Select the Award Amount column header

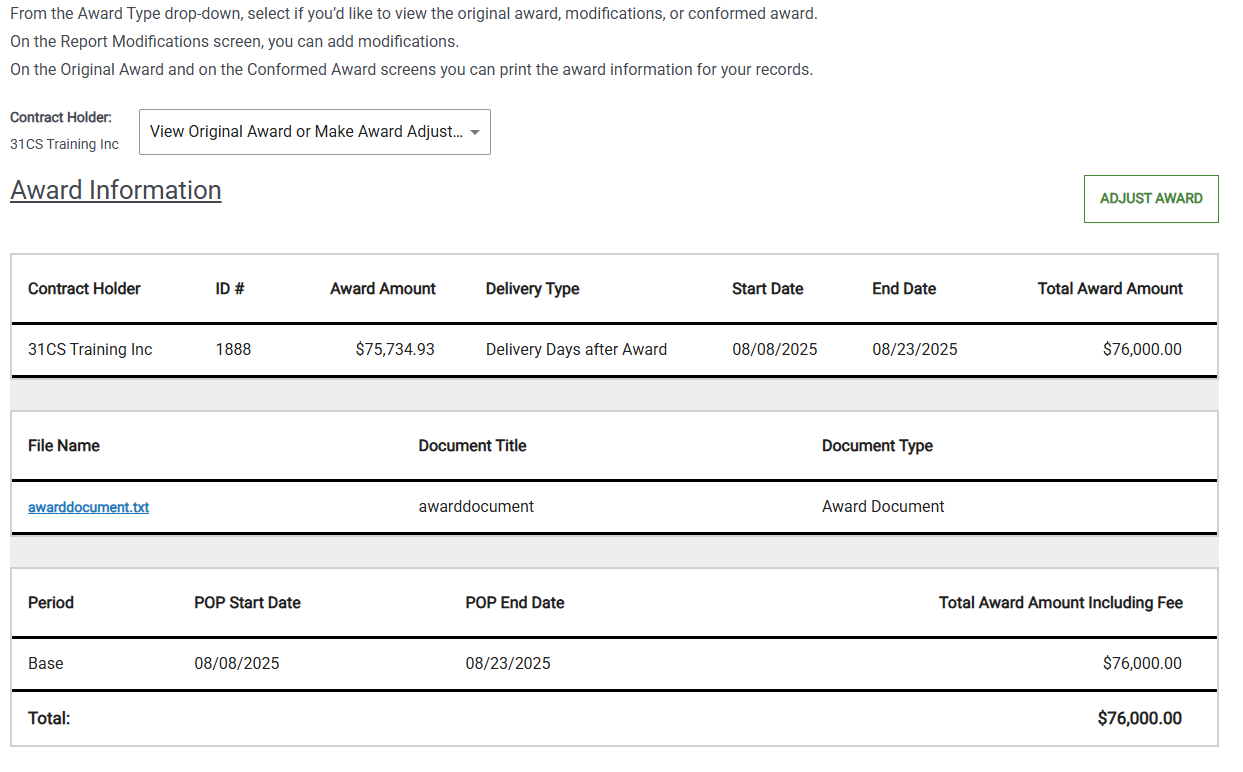tap(382, 288)
